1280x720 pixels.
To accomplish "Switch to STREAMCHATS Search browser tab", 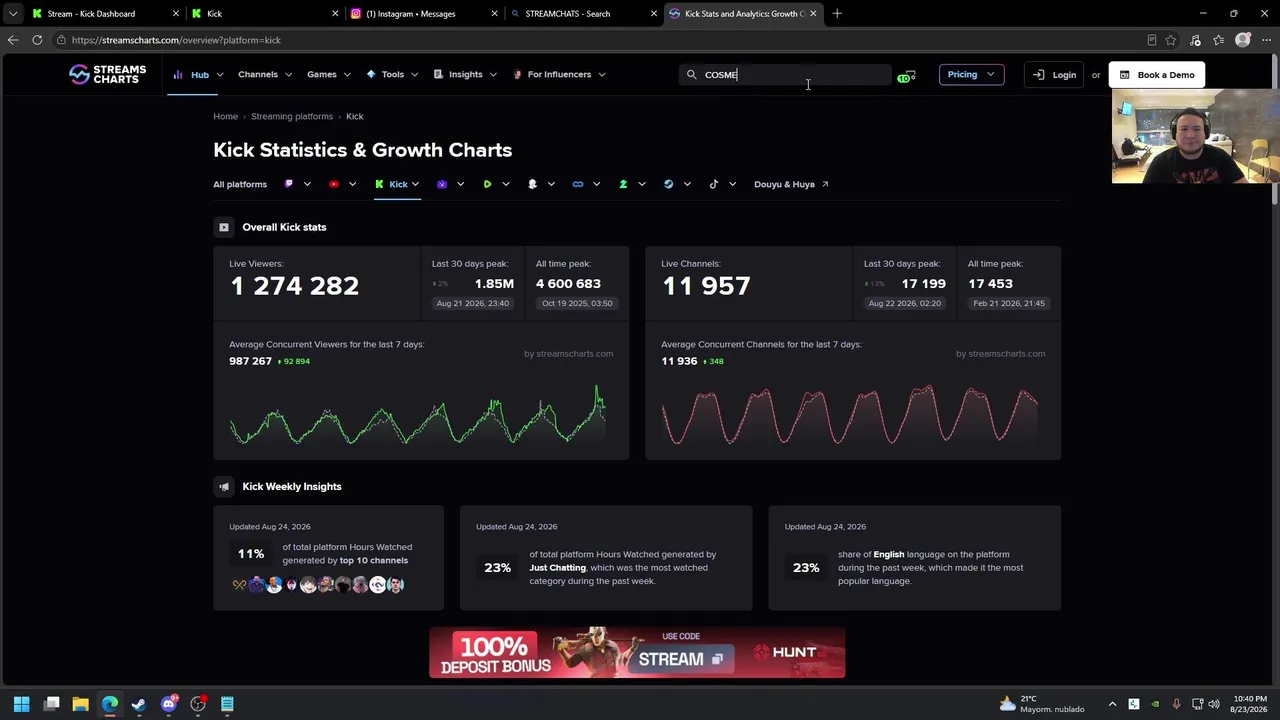I will pyautogui.click(x=583, y=14).
